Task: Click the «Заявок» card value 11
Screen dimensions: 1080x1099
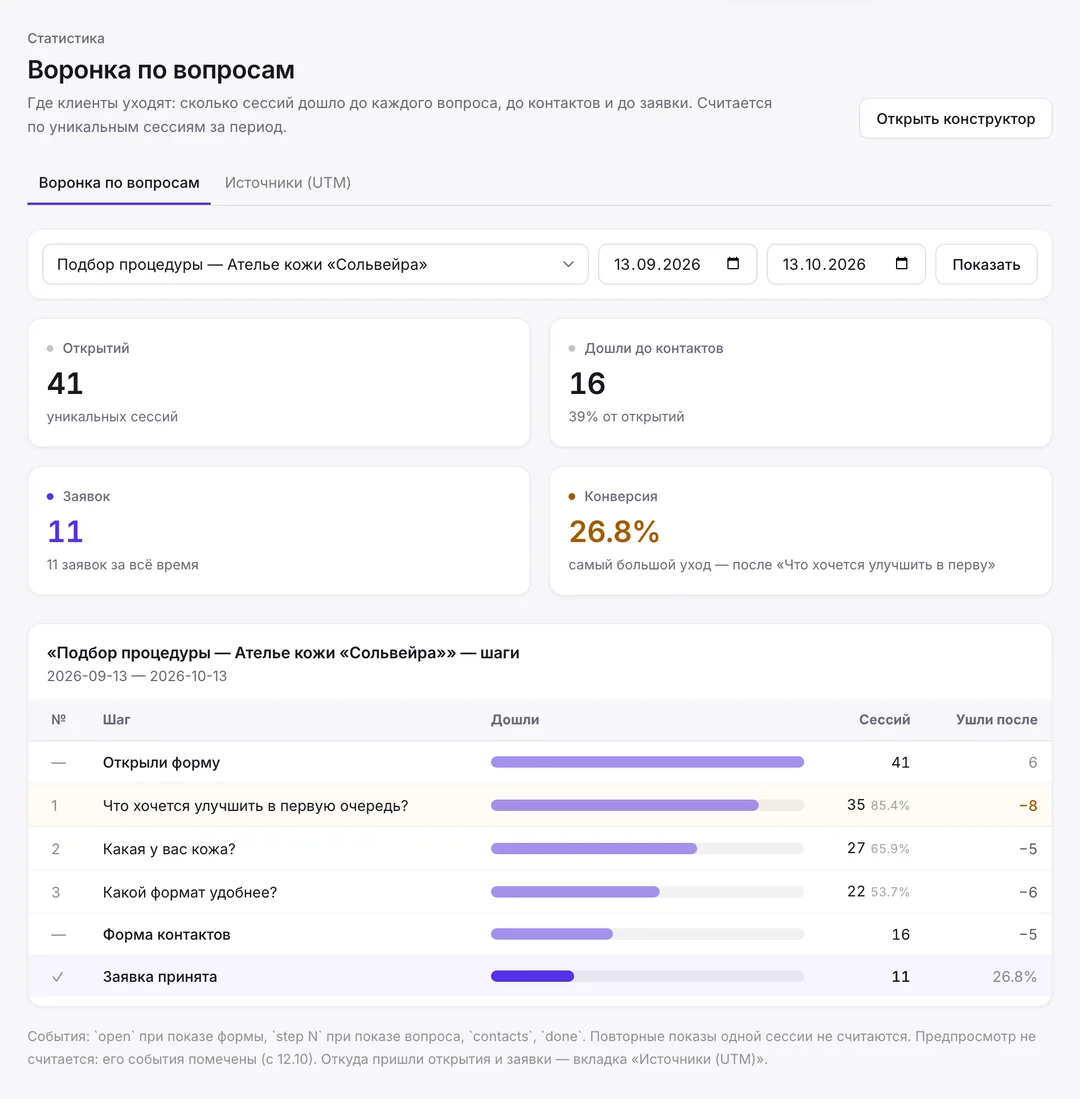Action: pyautogui.click(x=65, y=531)
